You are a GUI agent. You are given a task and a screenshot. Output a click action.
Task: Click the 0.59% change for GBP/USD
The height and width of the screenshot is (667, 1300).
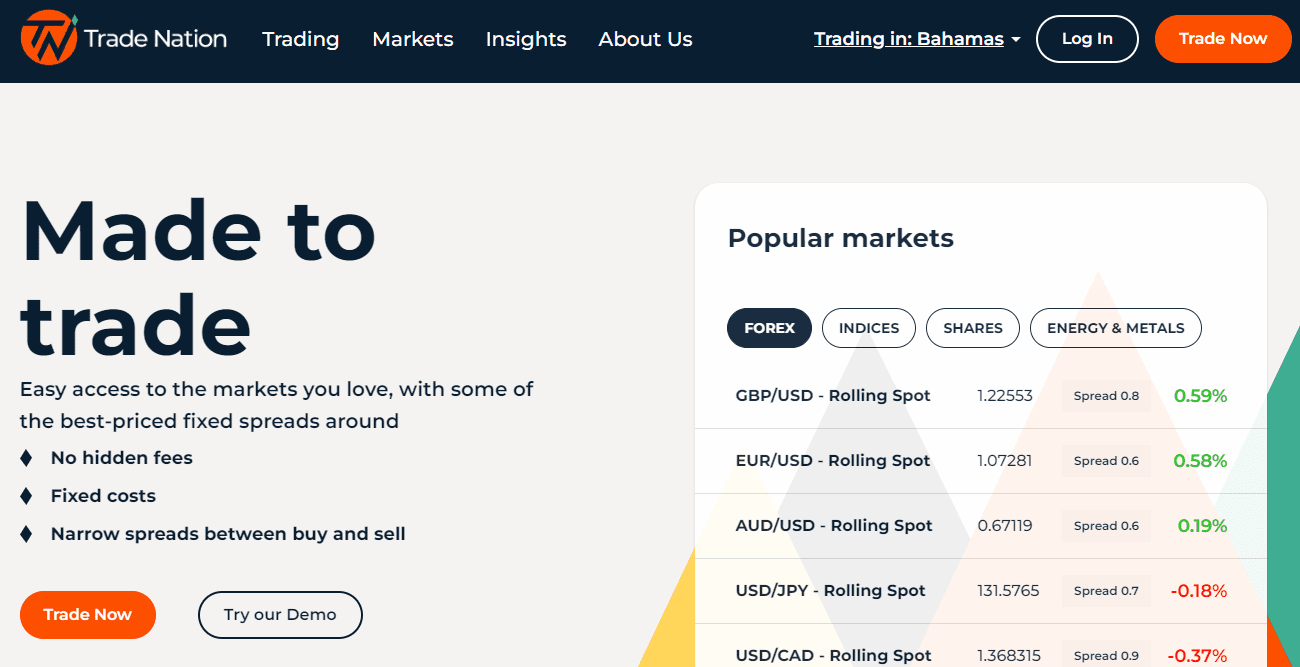[1200, 396]
